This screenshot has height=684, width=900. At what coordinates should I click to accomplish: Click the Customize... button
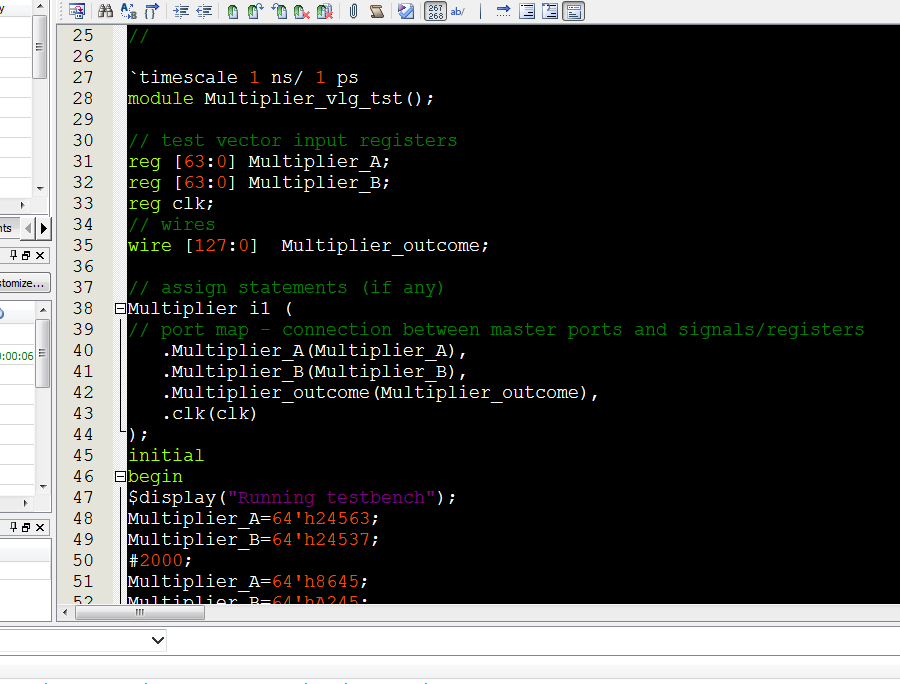pos(25,283)
